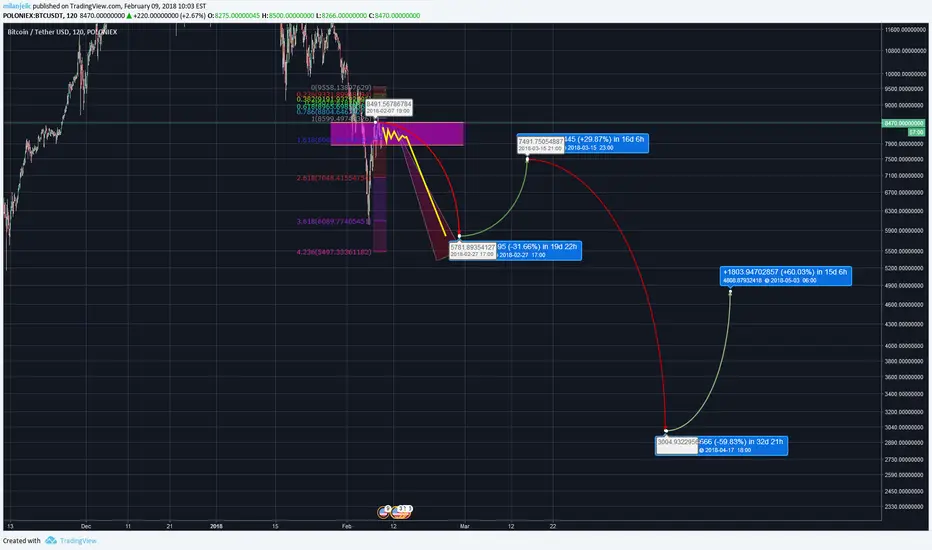The height and width of the screenshot is (550, 932).
Task: Click the 3.618 Fibonacci level label
Action: click(x=333, y=221)
